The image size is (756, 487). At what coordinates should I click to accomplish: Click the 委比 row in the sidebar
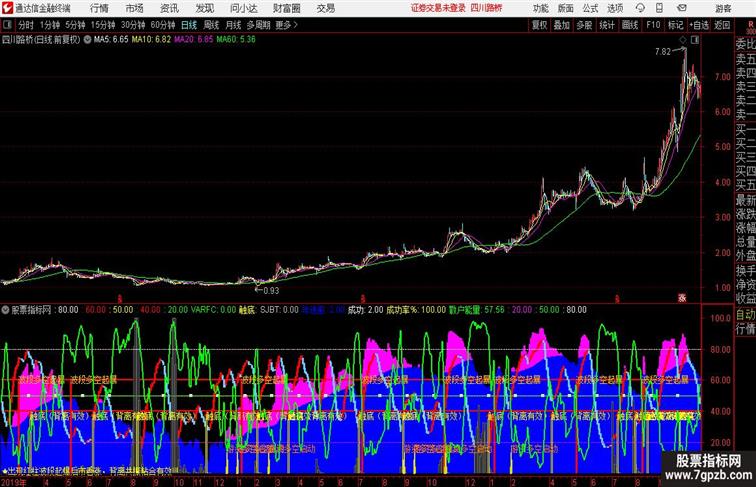(x=745, y=44)
